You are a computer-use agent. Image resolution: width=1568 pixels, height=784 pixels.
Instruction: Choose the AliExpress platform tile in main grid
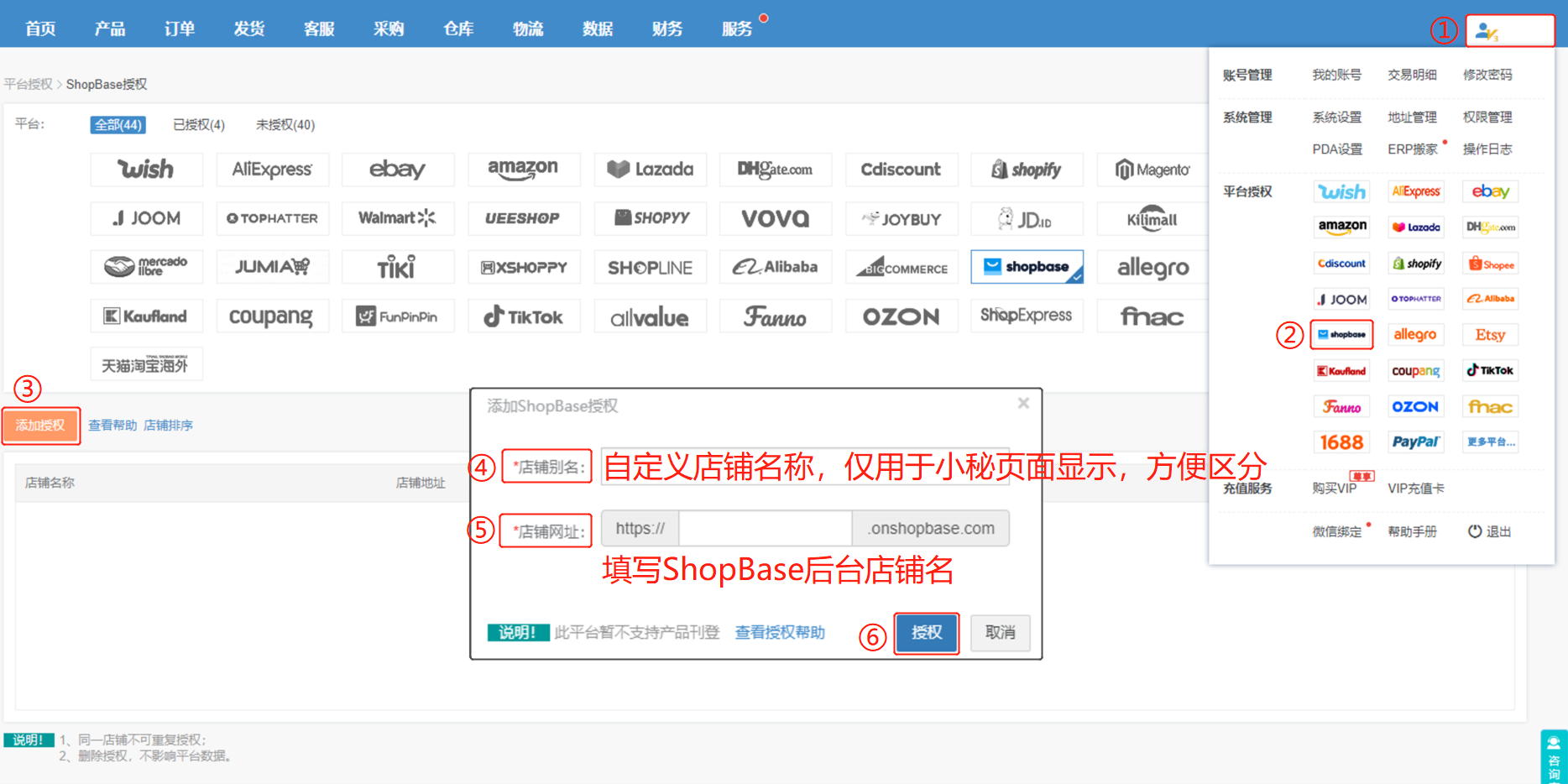pos(272,170)
